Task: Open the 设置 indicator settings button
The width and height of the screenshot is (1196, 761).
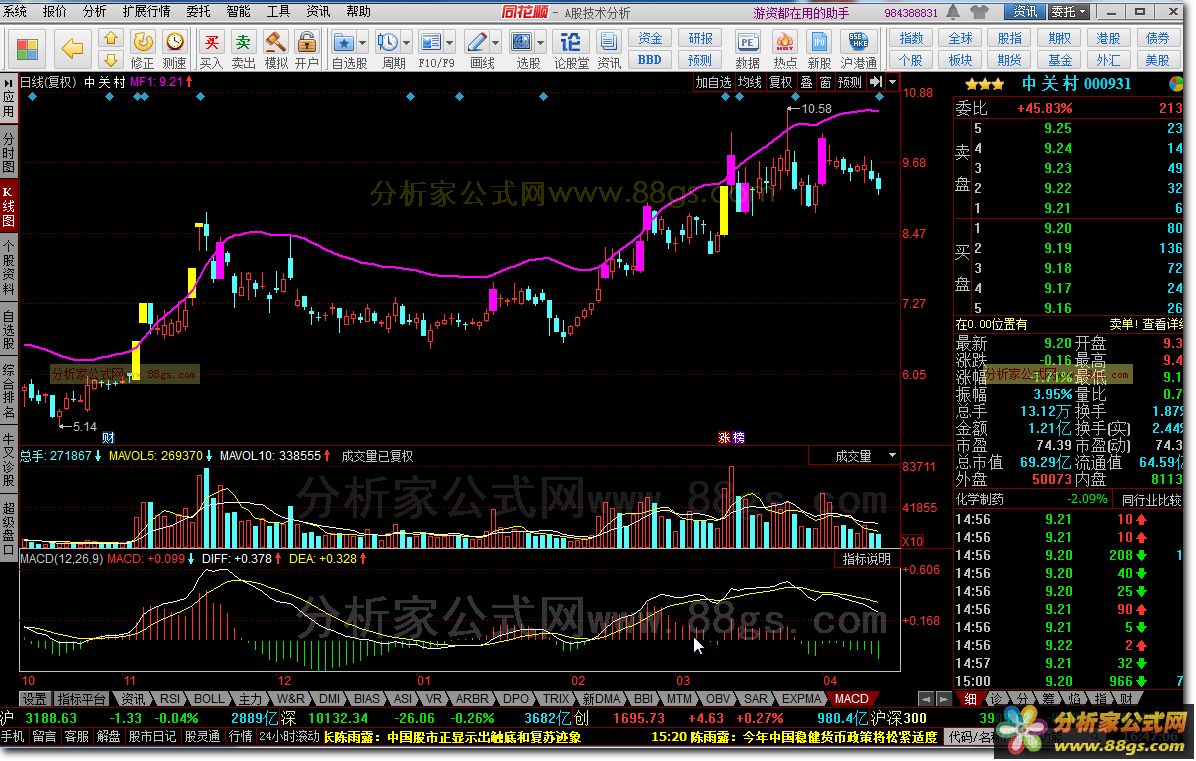Action: (x=34, y=698)
